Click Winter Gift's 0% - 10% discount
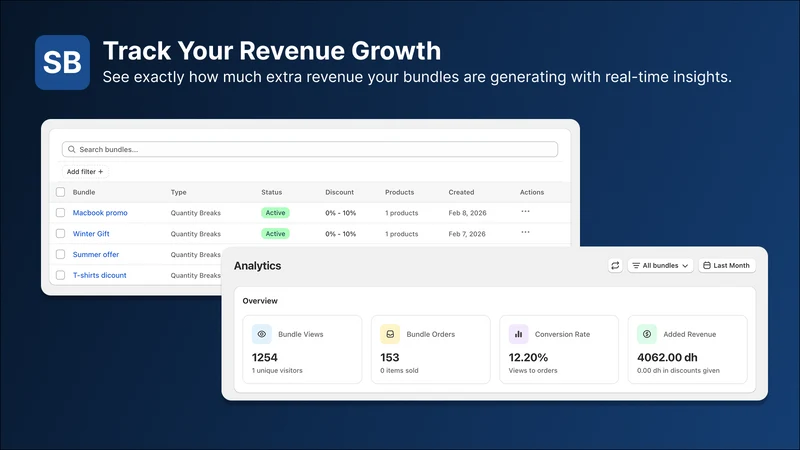The image size is (800, 450). click(340, 234)
